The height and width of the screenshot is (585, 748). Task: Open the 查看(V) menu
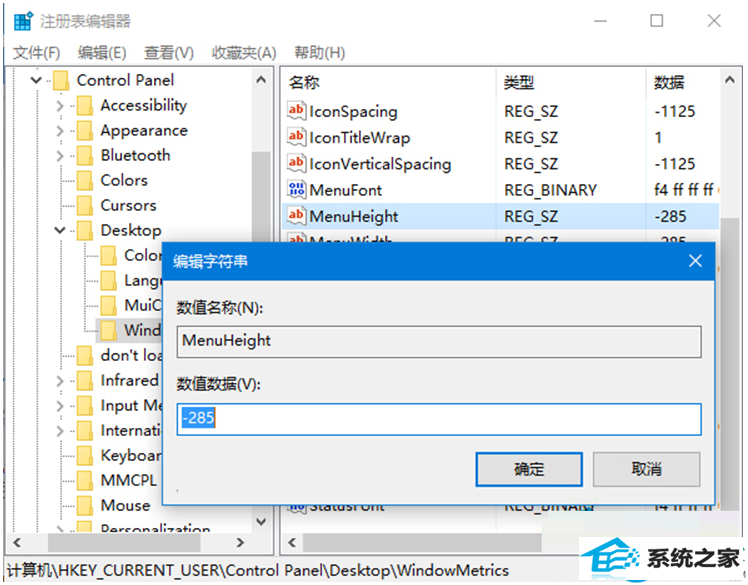(x=169, y=52)
